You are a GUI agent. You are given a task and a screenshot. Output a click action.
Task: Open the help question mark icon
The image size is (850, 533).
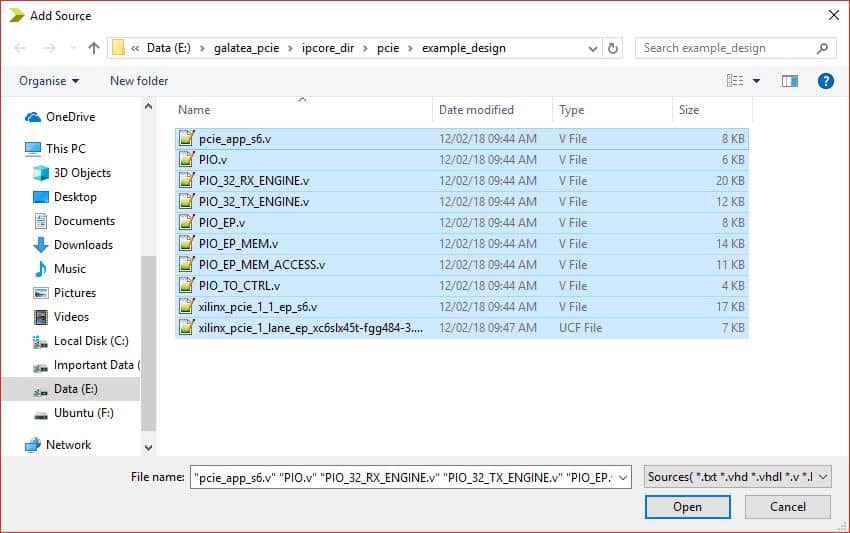pos(826,81)
